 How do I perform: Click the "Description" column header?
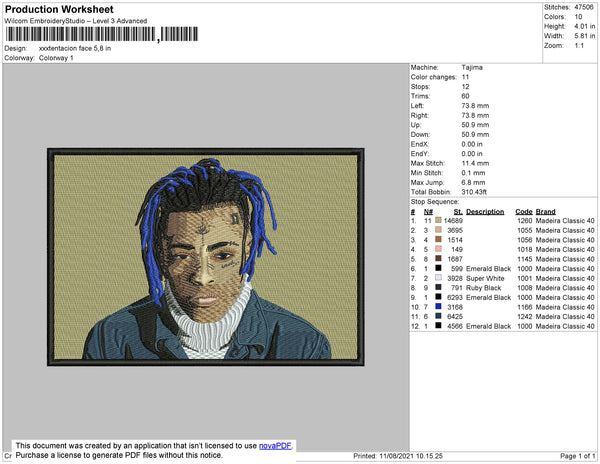(x=485, y=212)
